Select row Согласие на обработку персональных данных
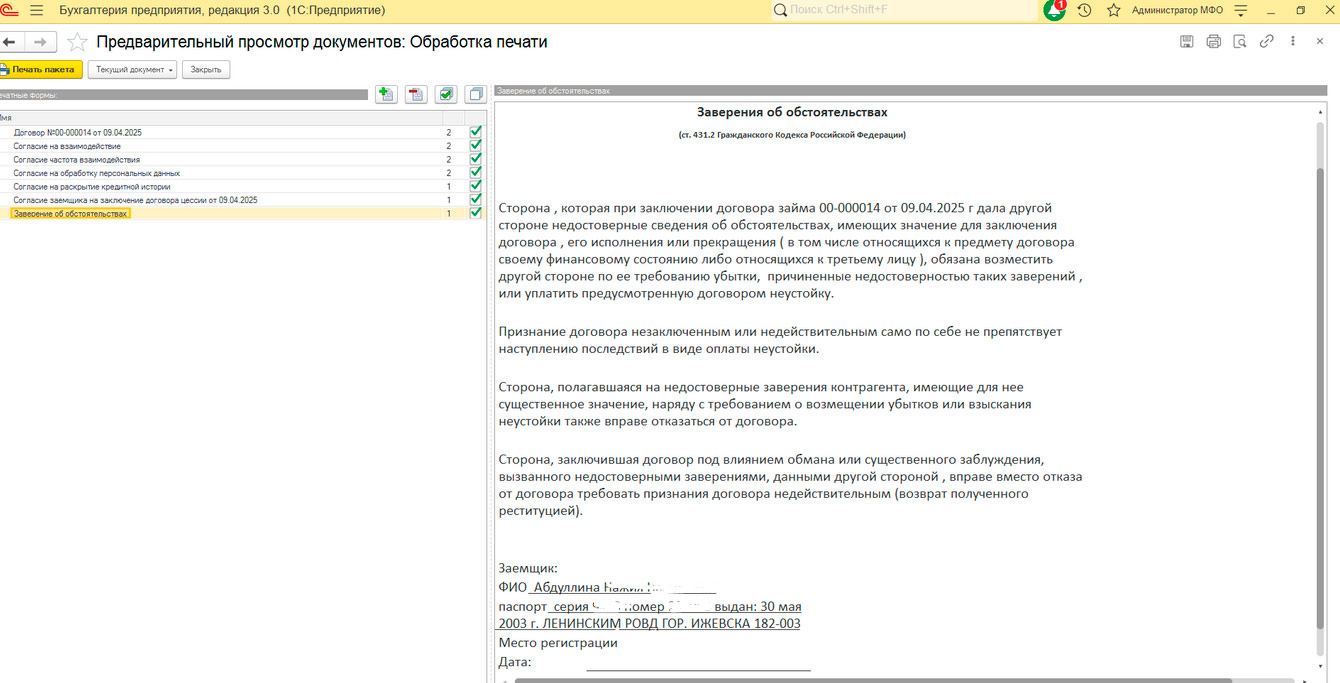The width and height of the screenshot is (1340, 683). (243, 173)
